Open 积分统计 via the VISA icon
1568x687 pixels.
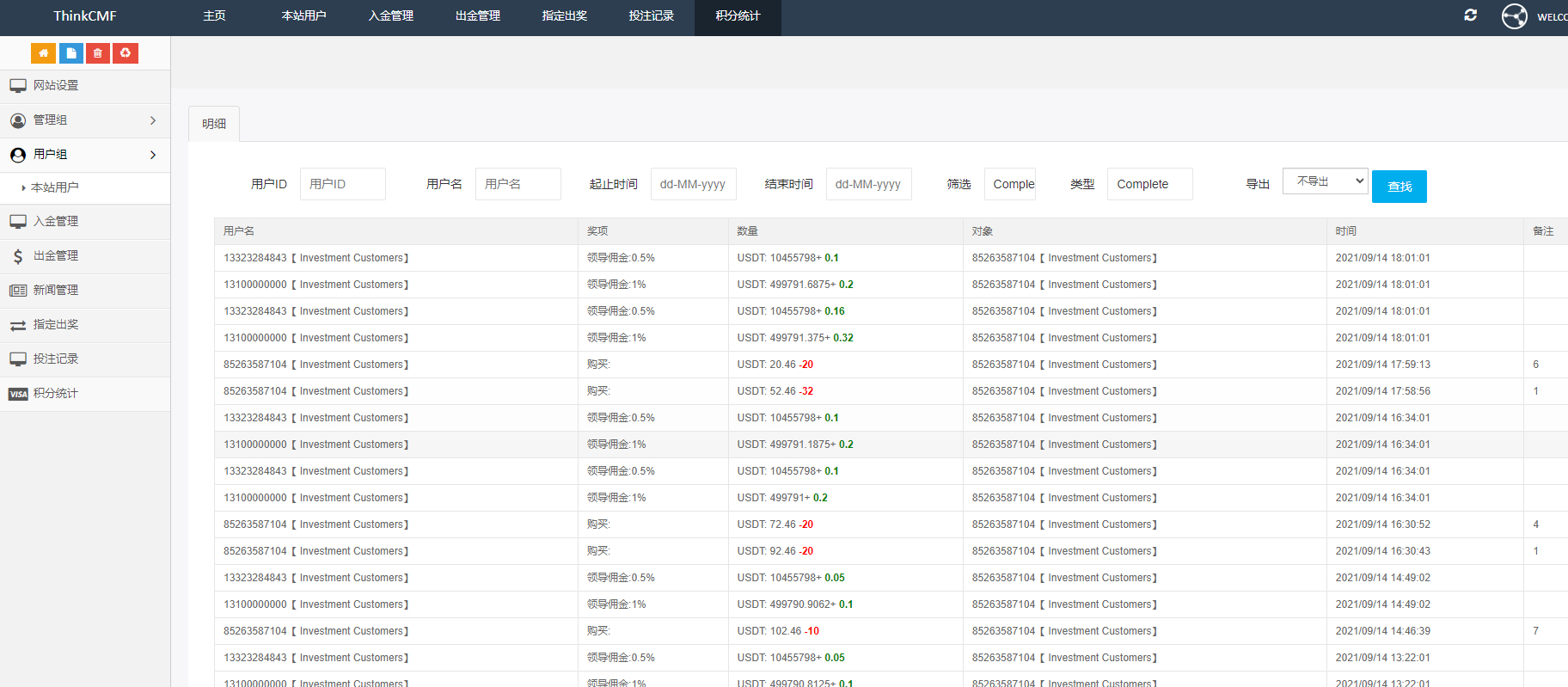[18, 394]
